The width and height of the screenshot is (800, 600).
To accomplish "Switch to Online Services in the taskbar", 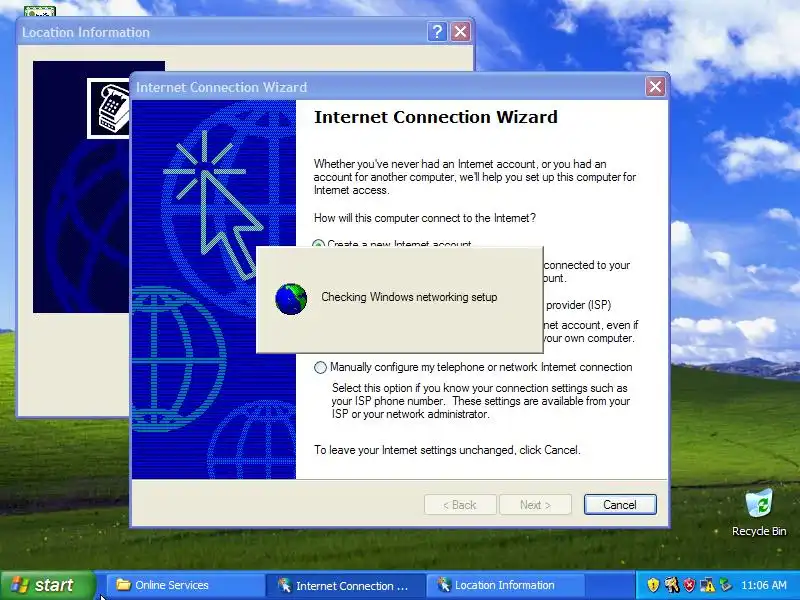I will 184,585.
